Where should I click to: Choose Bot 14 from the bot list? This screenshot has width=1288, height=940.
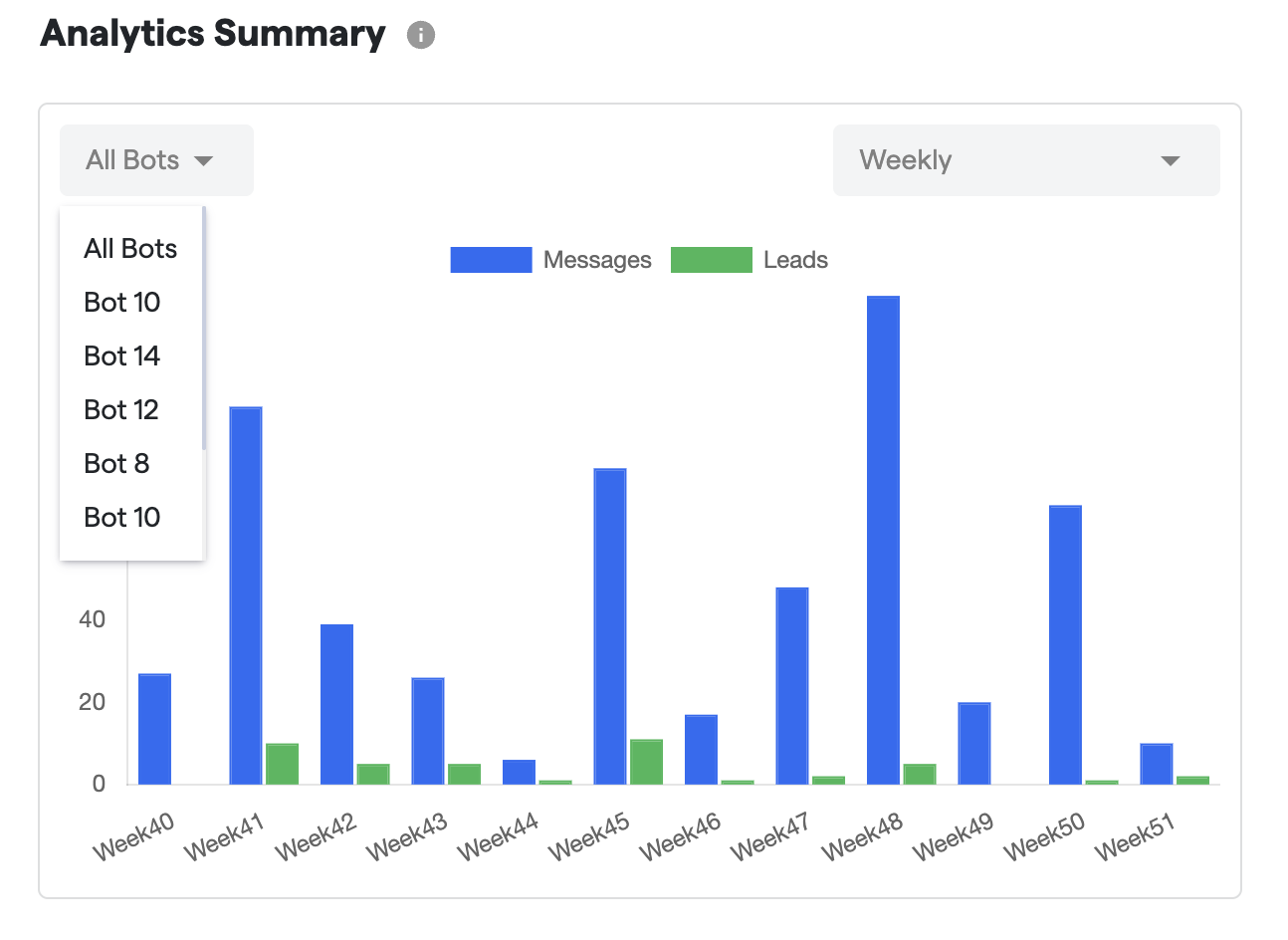122,356
